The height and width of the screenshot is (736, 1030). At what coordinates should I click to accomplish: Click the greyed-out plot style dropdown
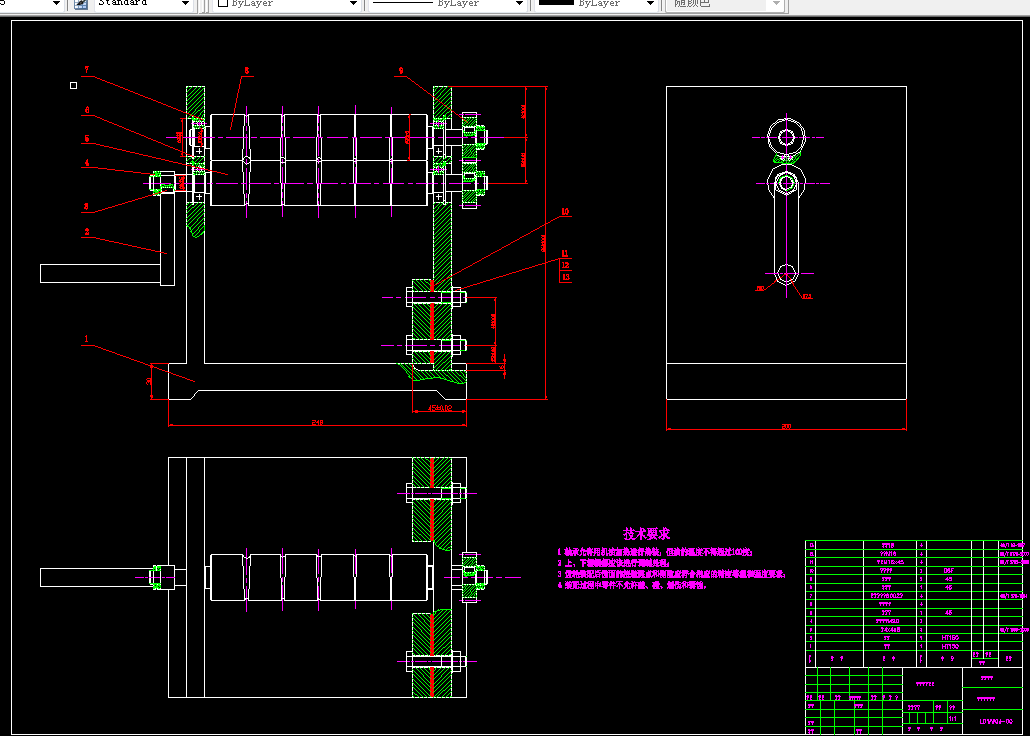tap(725, 4)
